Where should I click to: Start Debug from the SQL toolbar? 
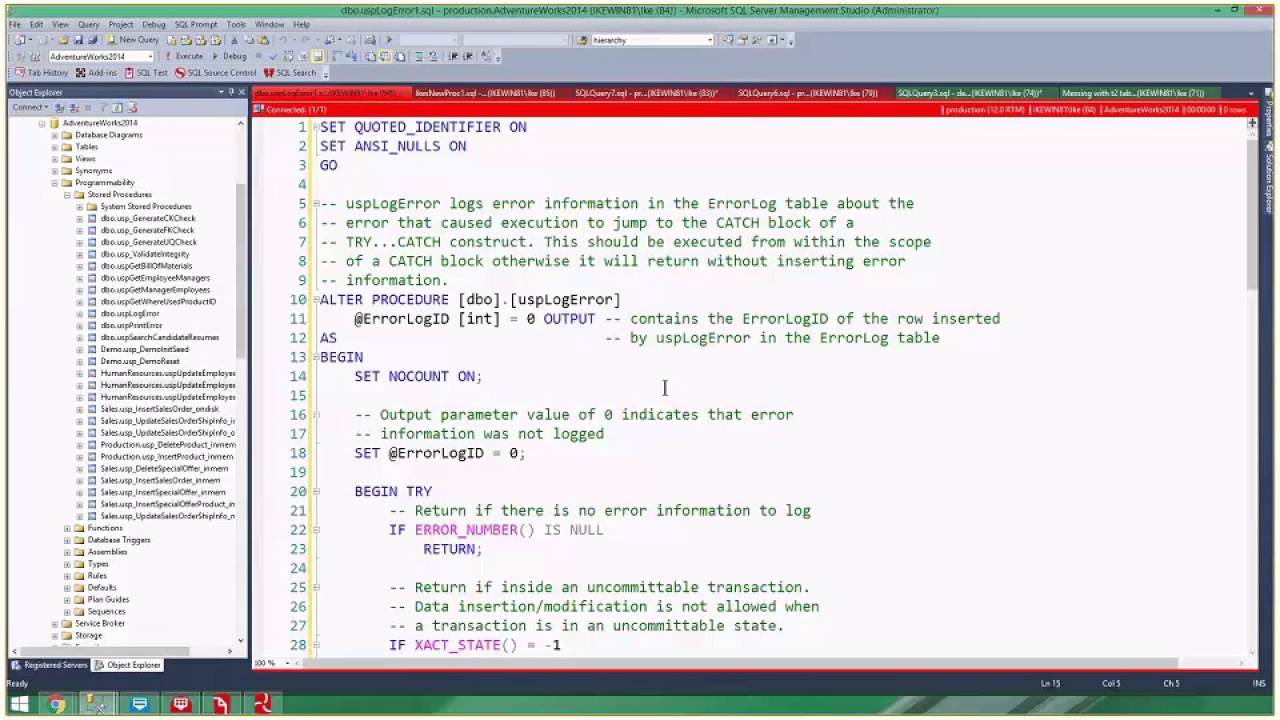tap(230, 56)
